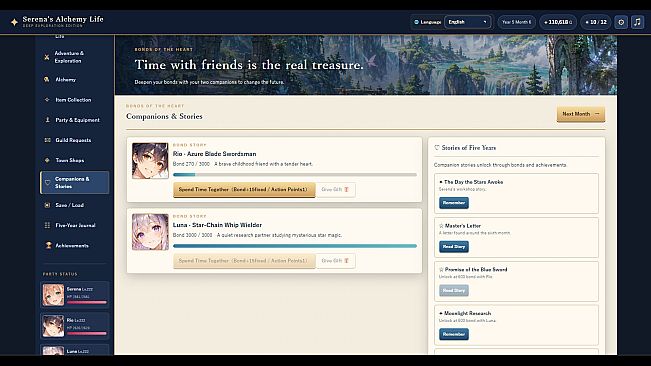Click the Rio - Azure Blade Swordsman title

214,154
